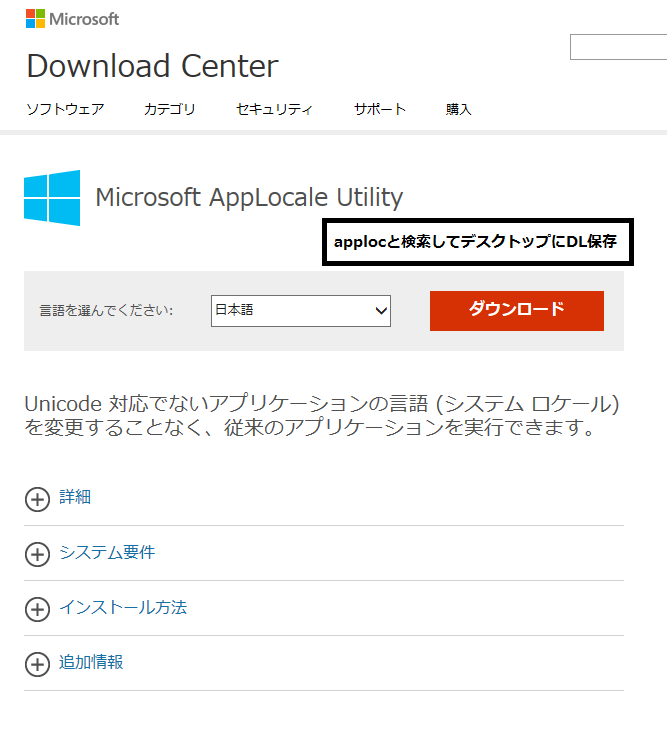Viewport: 667px width, 741px height.
Task: Click the Download Center heading
Action: point(152,66)
